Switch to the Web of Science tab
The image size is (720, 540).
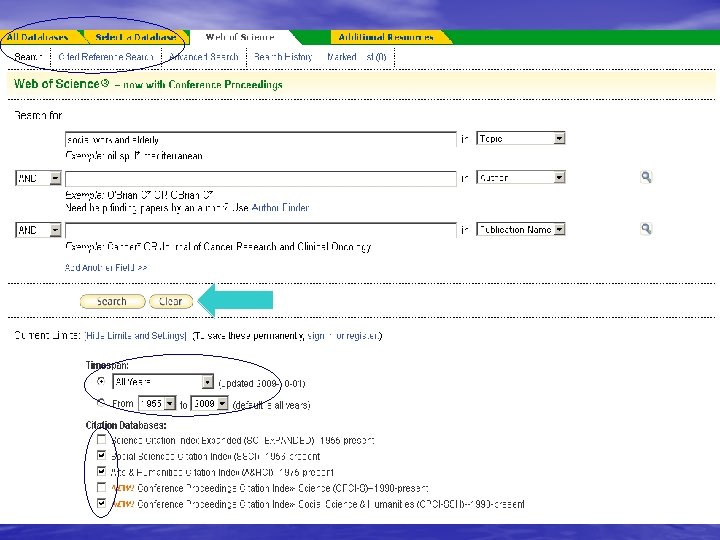point(239,37)
